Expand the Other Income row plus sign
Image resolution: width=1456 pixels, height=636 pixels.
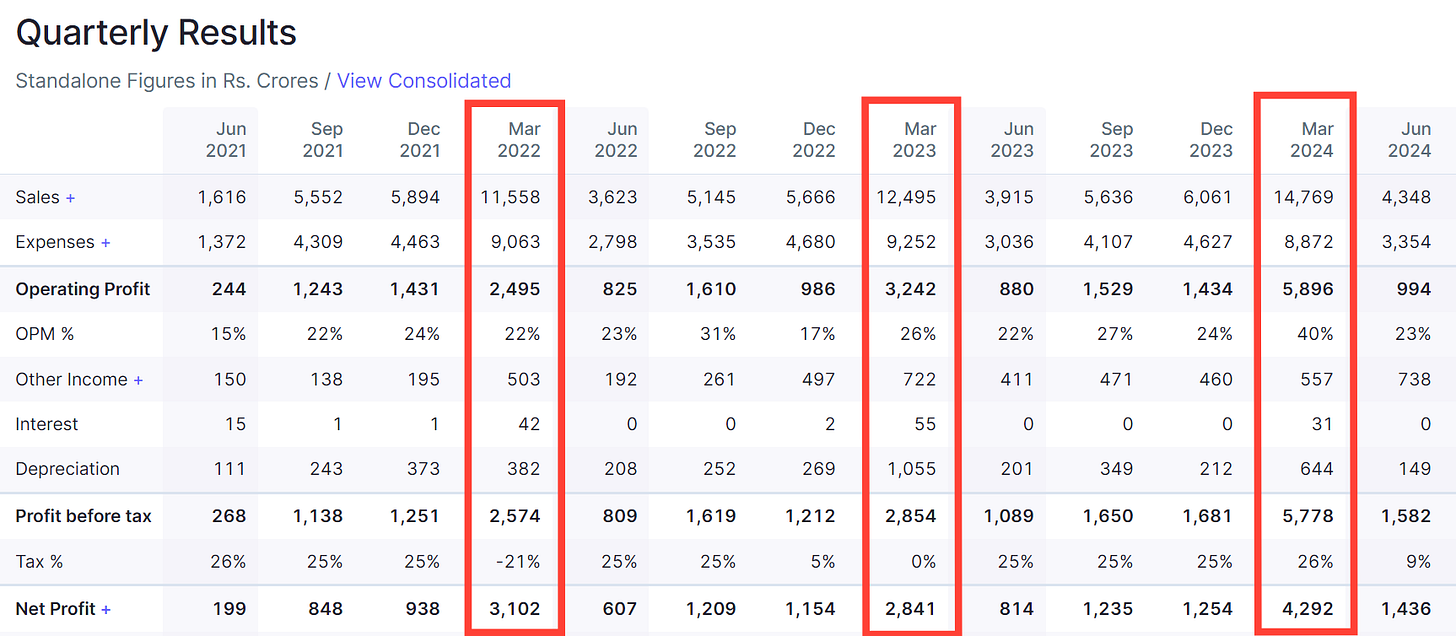[x=138, y=380]
